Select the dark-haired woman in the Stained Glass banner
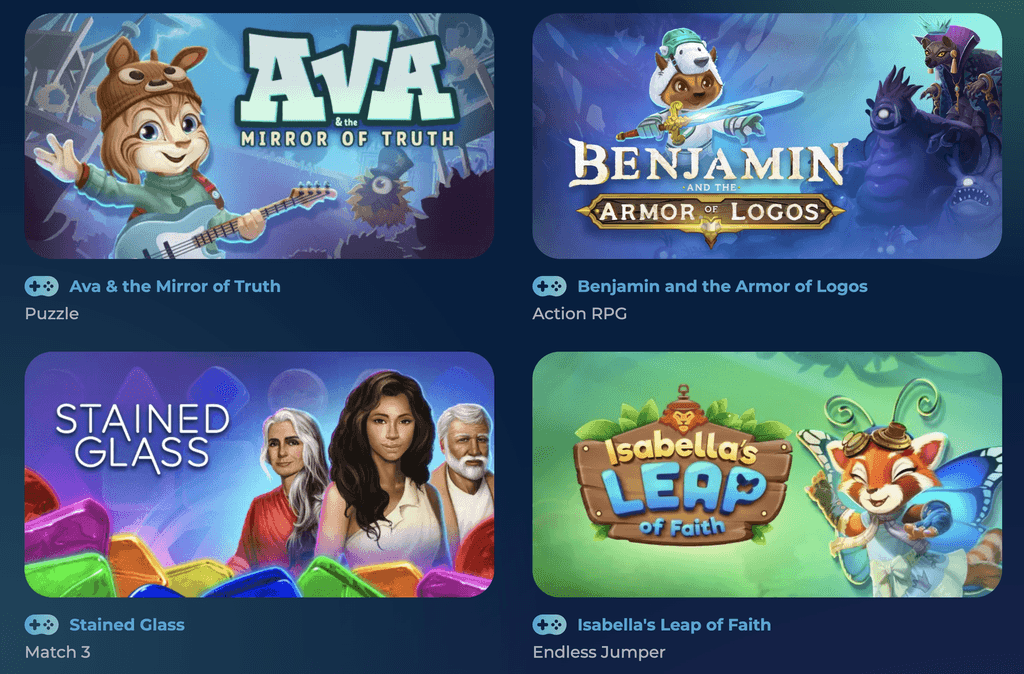Image resolution: width=1024 pixels, height=674 pixels. point(385,477)
